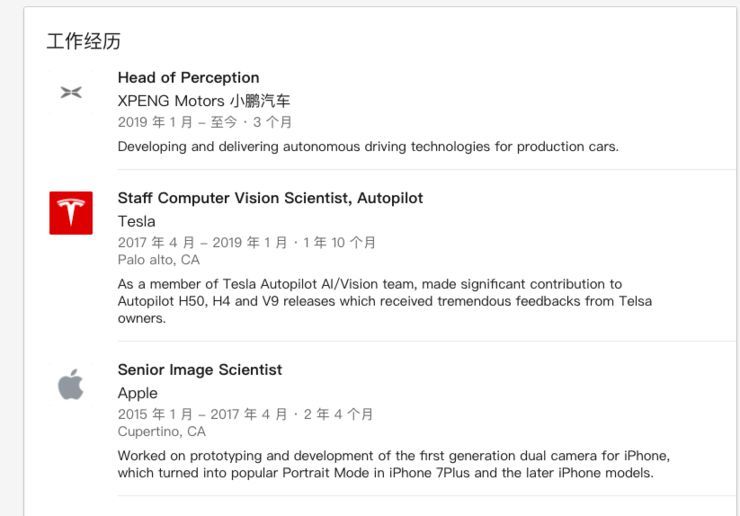740x516 pixels.
Task: Open the Head of Perception job title
Action: click(x=188, y=78)
